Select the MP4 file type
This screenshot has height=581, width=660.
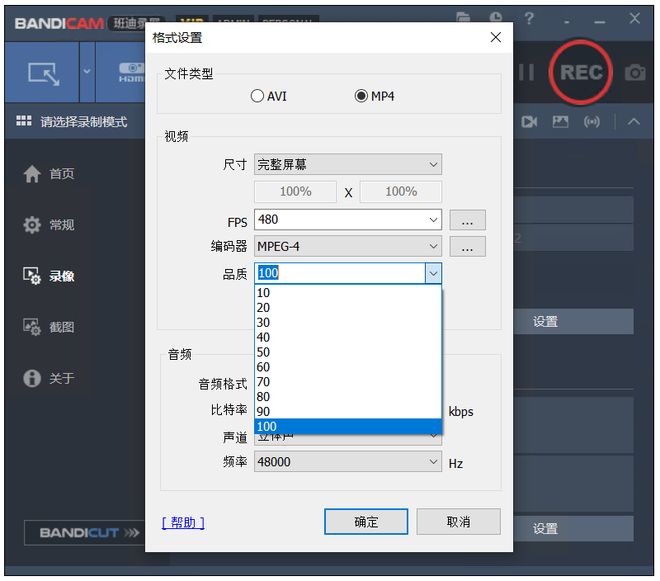(374, 96)
